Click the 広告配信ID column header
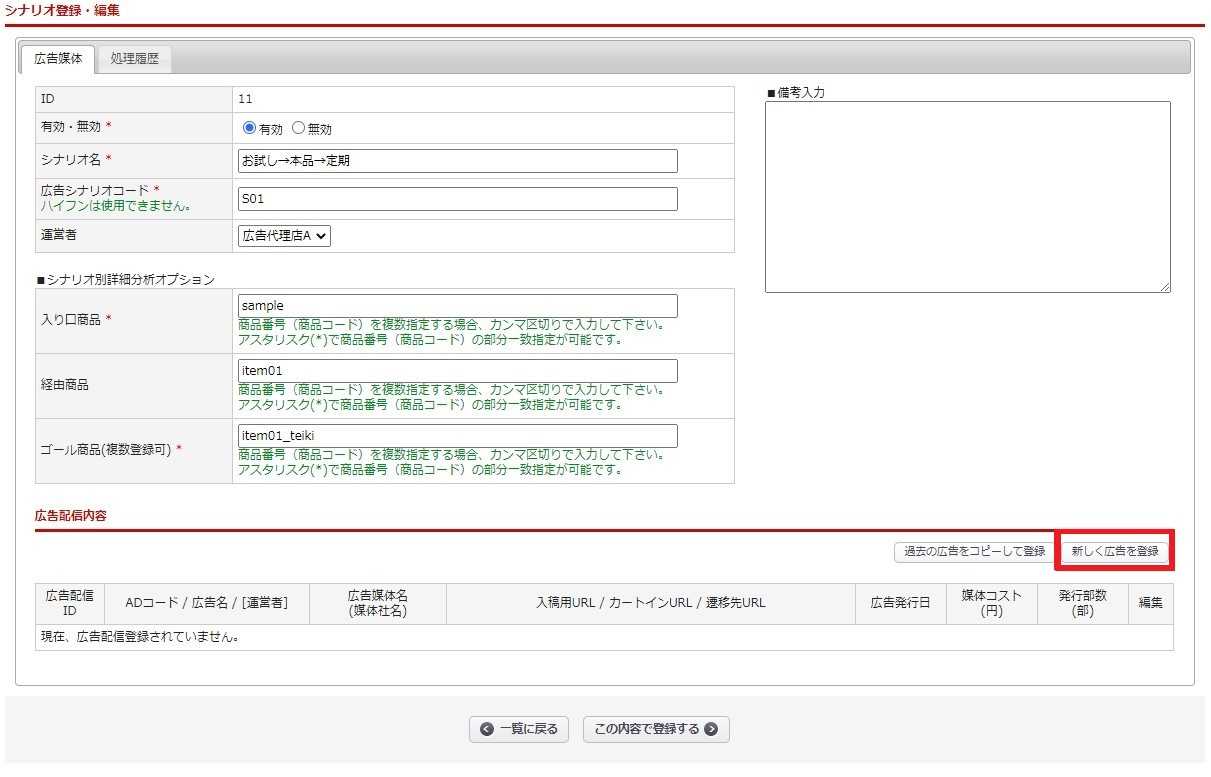 tap(69, 603)
